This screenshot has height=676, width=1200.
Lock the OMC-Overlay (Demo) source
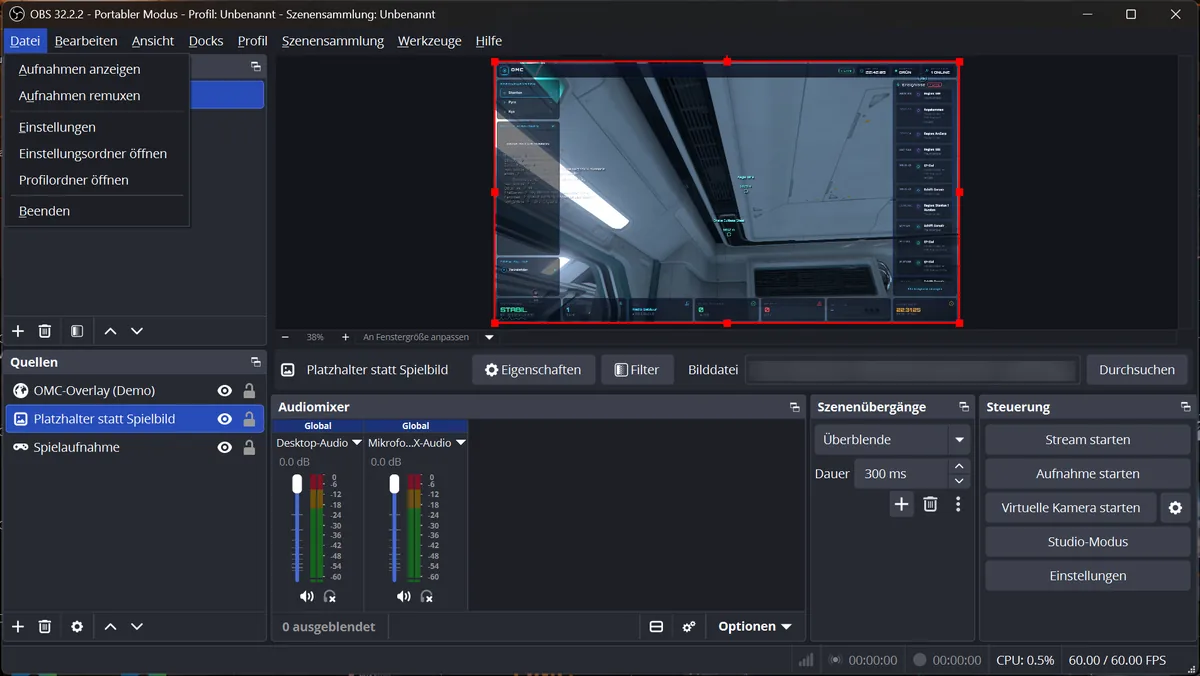coord(249,391)
